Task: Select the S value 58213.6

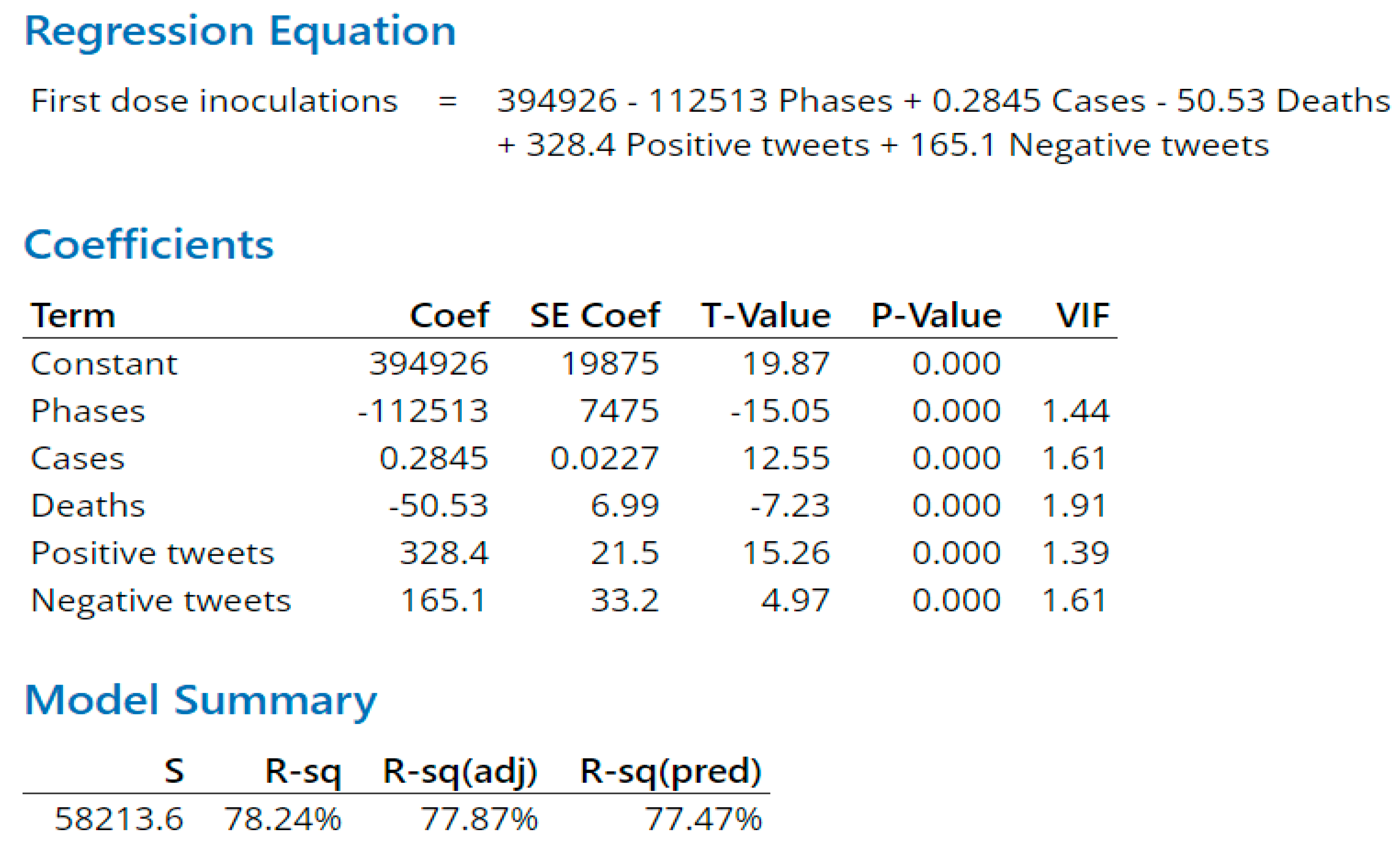Action: [119, 819]
